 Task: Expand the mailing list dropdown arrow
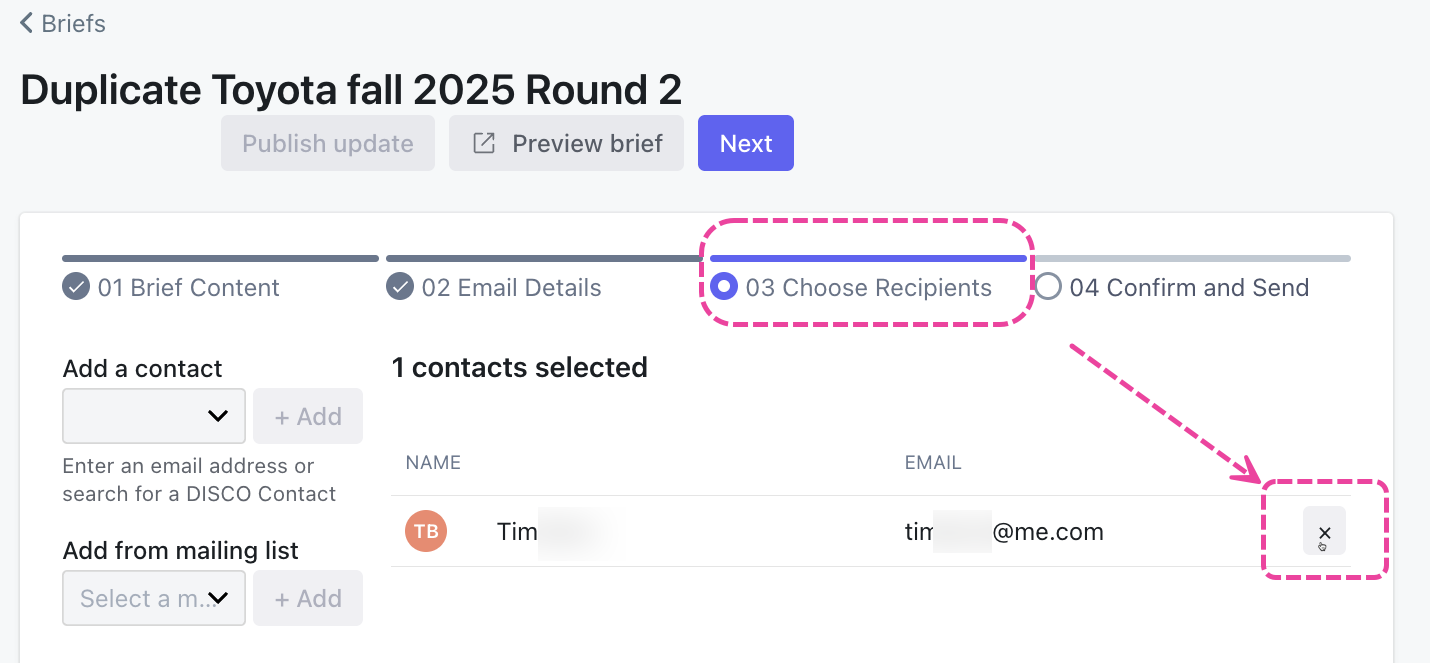[218, 598]
